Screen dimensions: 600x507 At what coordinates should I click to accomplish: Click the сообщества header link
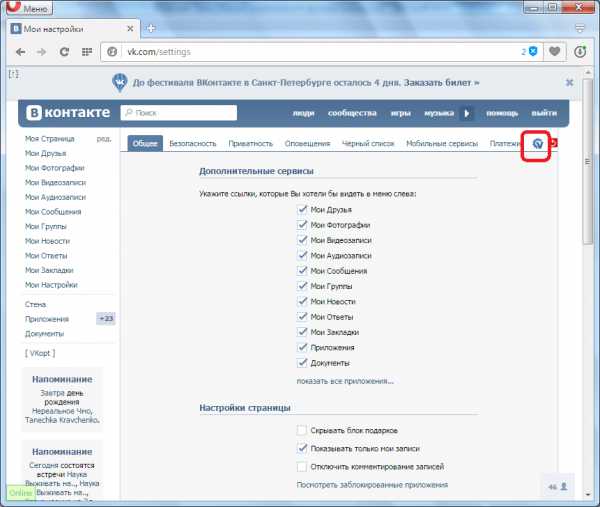[x=352, y=113]
